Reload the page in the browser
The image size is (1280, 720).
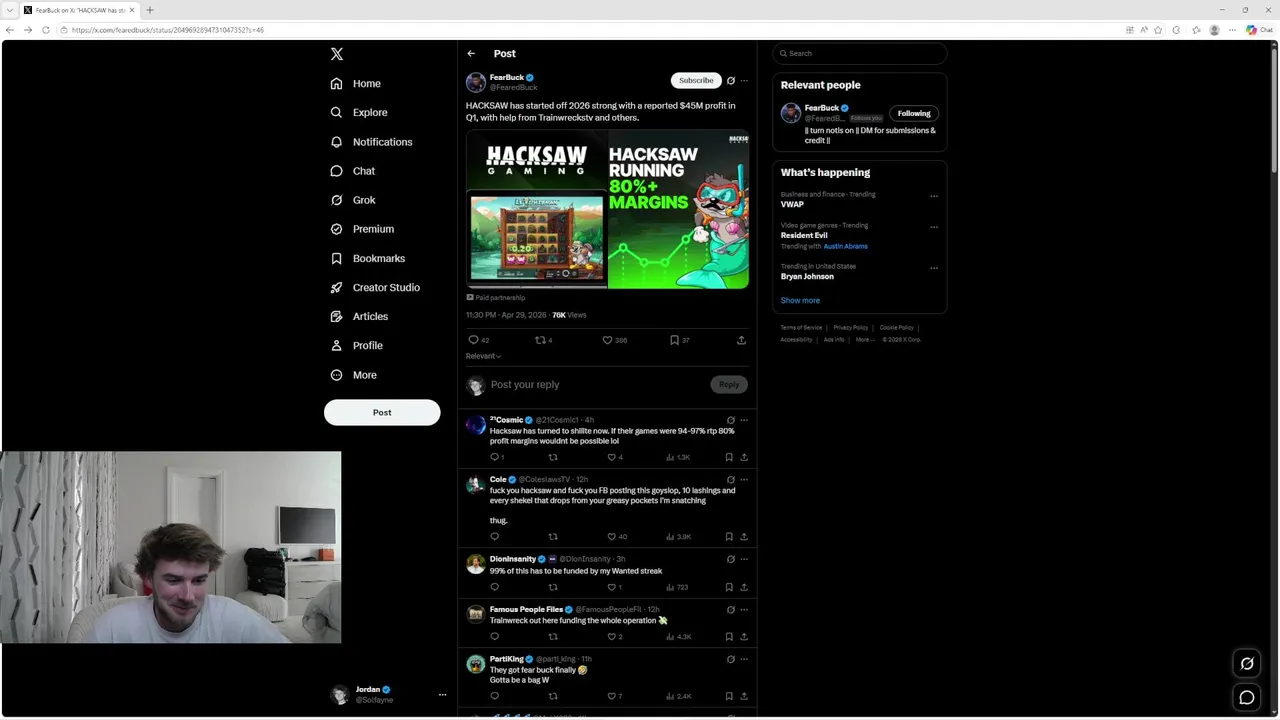(x=45, y=30)
